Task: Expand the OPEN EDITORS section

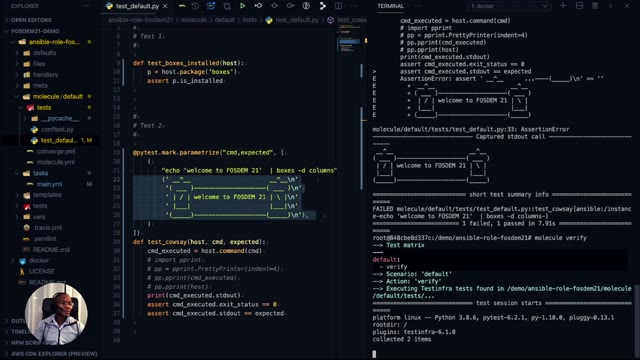Action: pyautogui.click(x=31, y=20)
